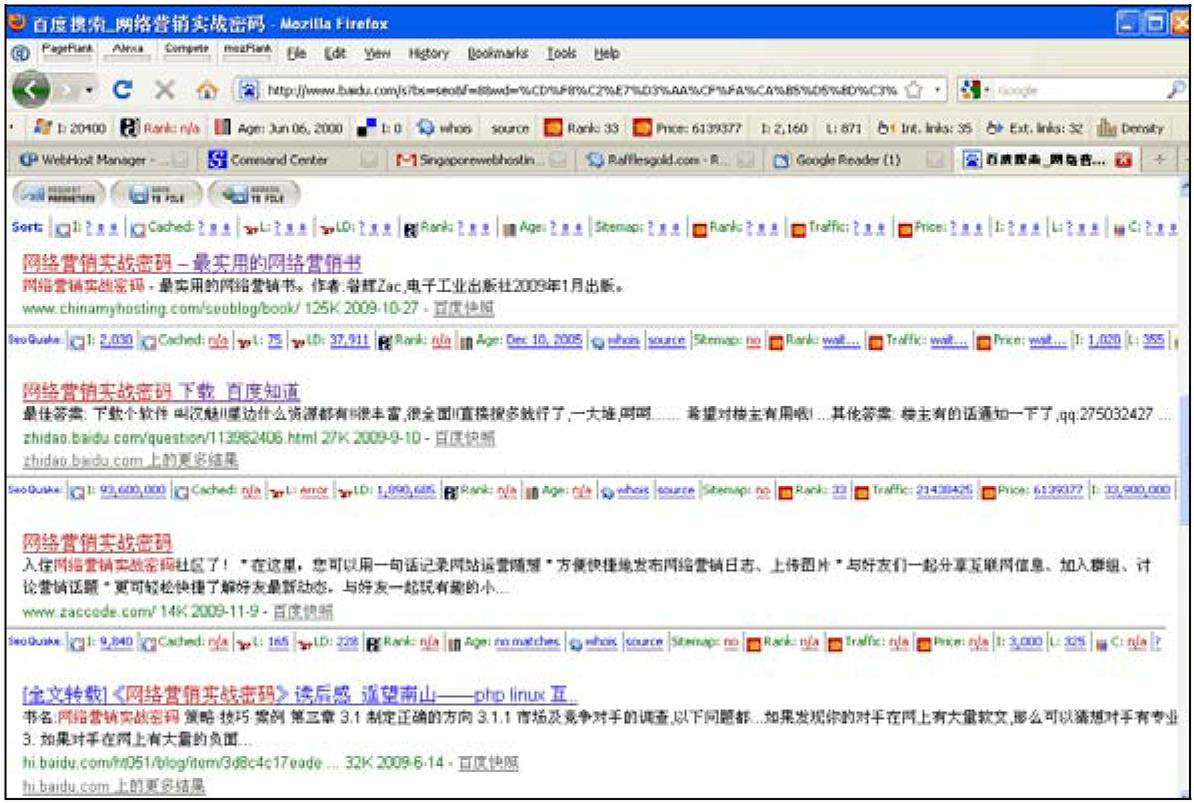Screen dimensions: 1194x803
Task: Stop loading the page
Action: (164, 90)
